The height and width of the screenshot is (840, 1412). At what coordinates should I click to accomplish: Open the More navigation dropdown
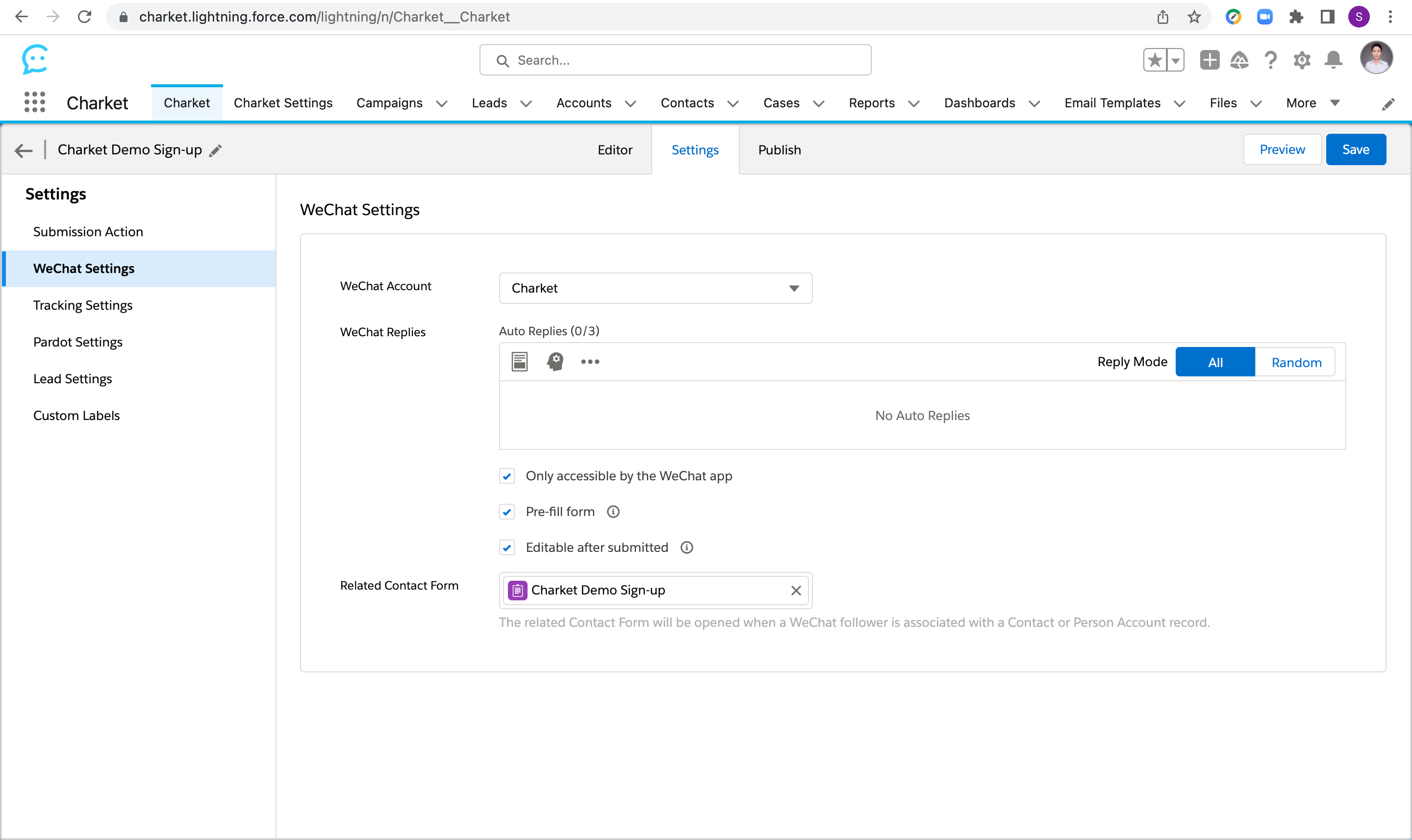tap(1312, 103)
